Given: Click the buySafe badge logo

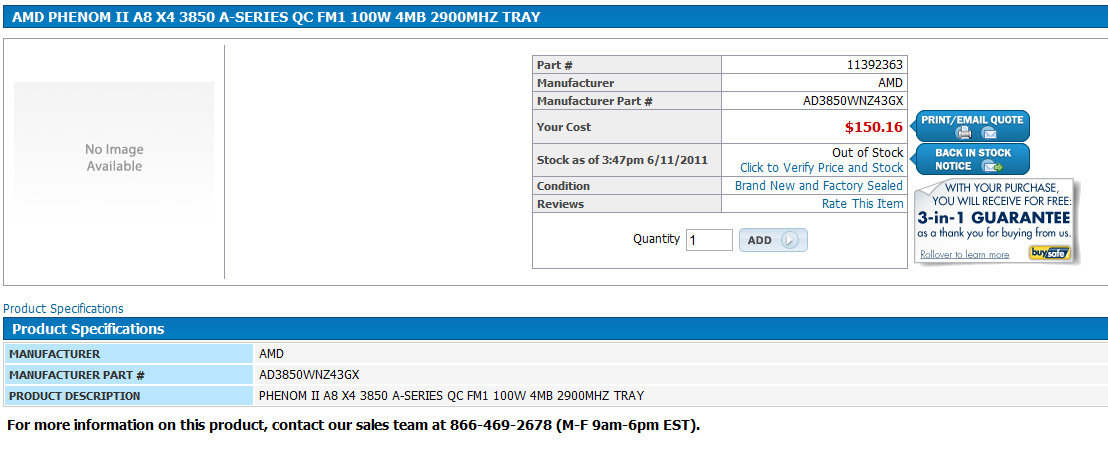Looking at the screenshot, I should (1049, 253).
